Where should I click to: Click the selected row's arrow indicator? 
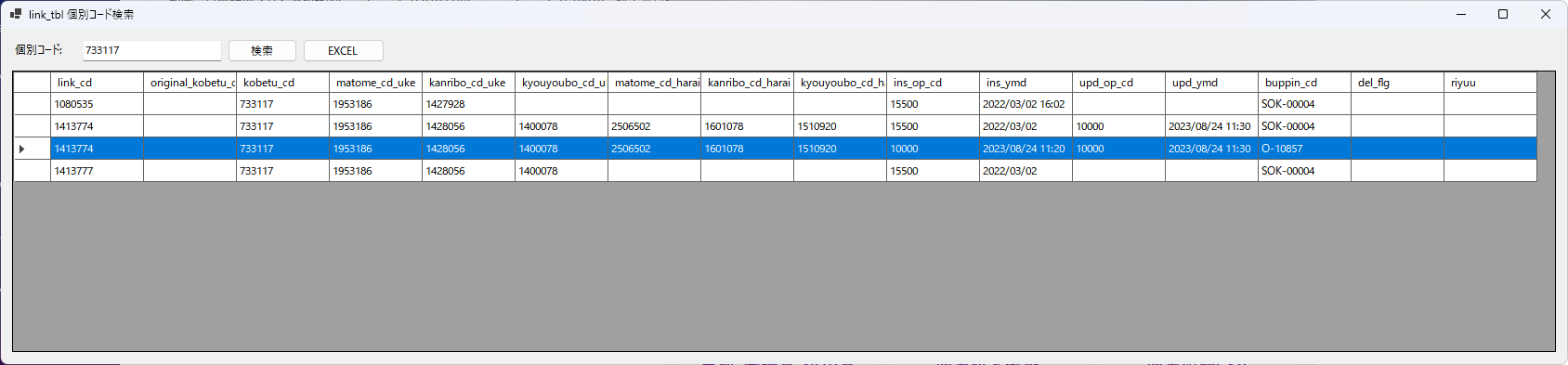click(22, 149)
